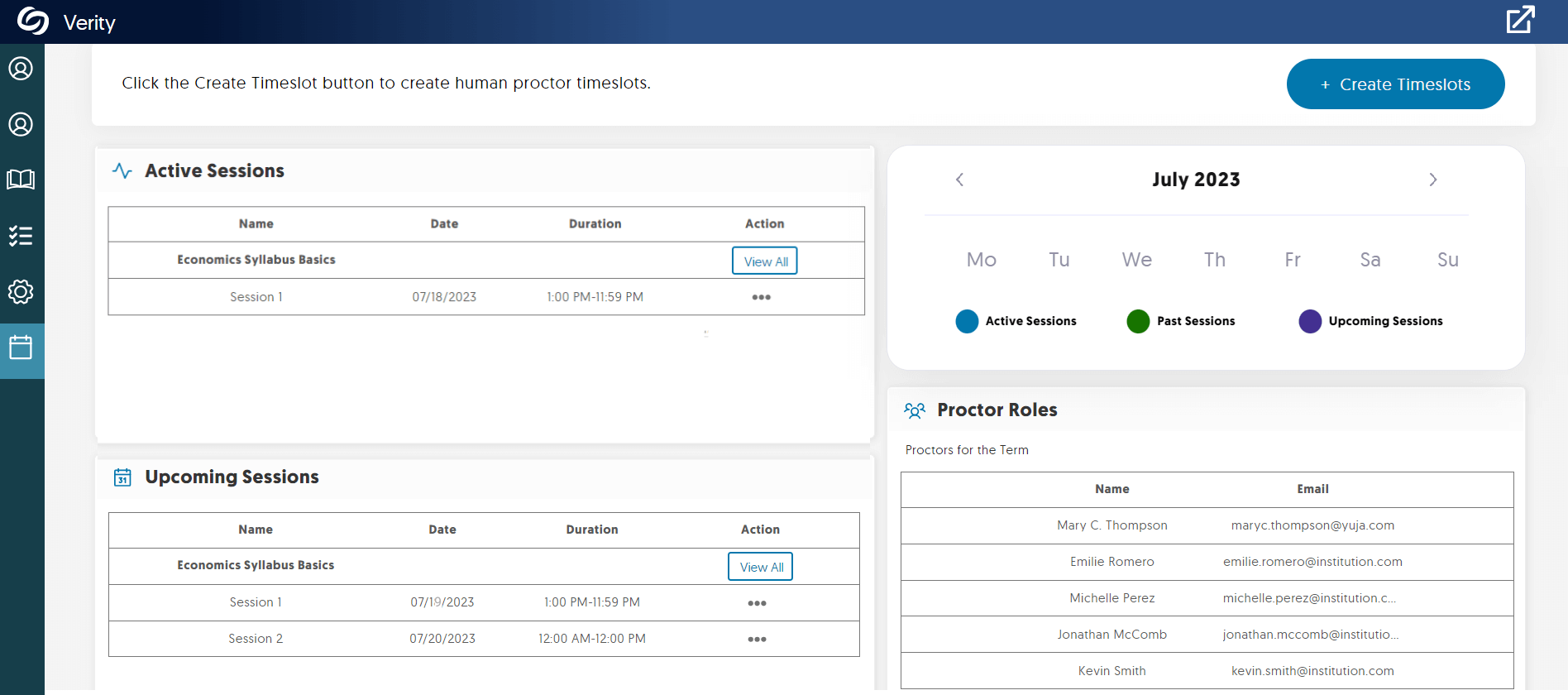Click Date column header in Upcoming Sessions
The width and height of the screenshot is (1568, 695).
click(442, 530)
